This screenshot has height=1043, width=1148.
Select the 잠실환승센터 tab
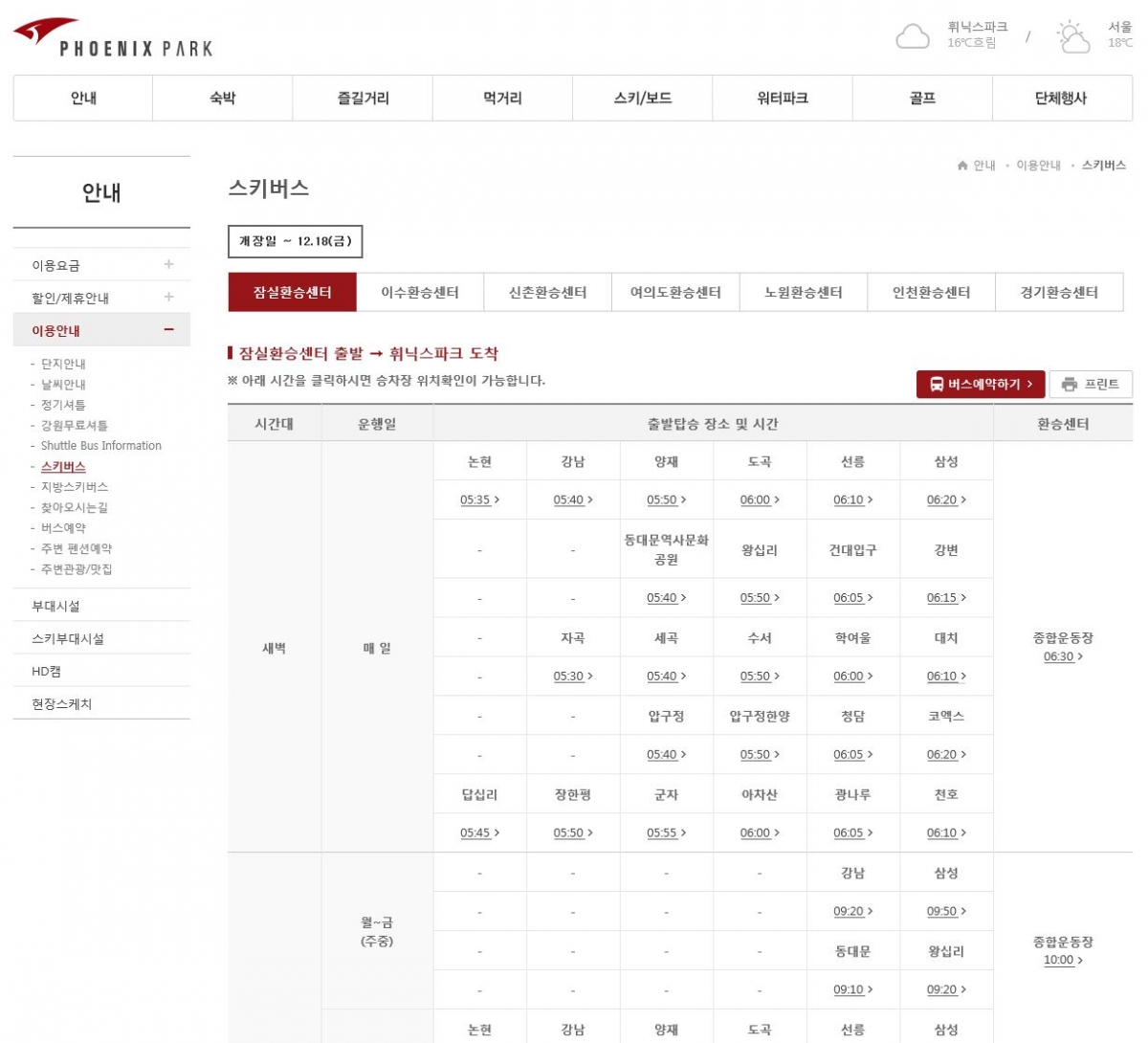pos(293,293)
